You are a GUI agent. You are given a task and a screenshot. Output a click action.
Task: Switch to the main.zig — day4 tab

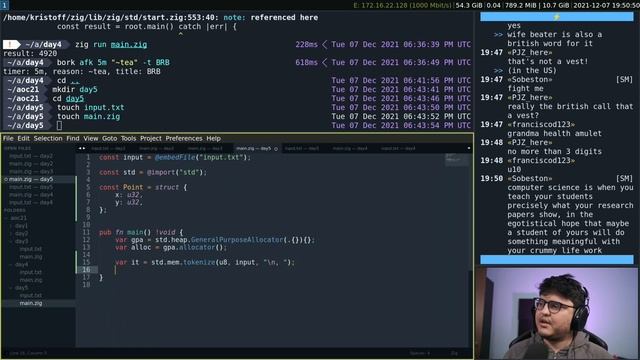[x=350, y=149]
